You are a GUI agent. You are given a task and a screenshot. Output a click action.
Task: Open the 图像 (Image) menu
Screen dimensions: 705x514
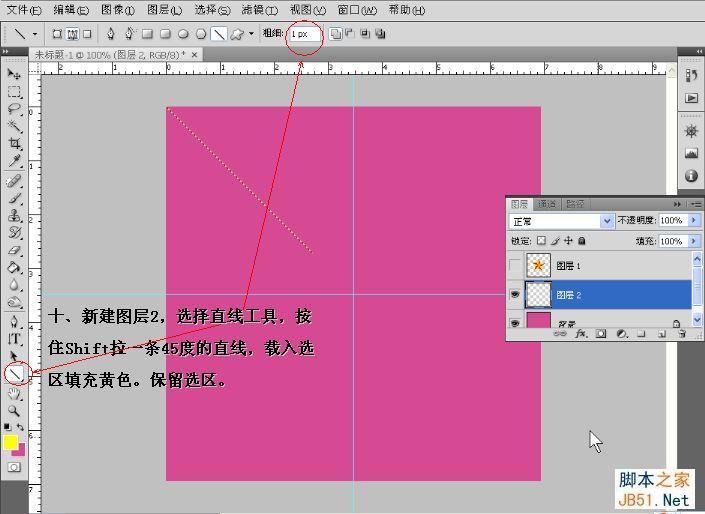point(118,9)
